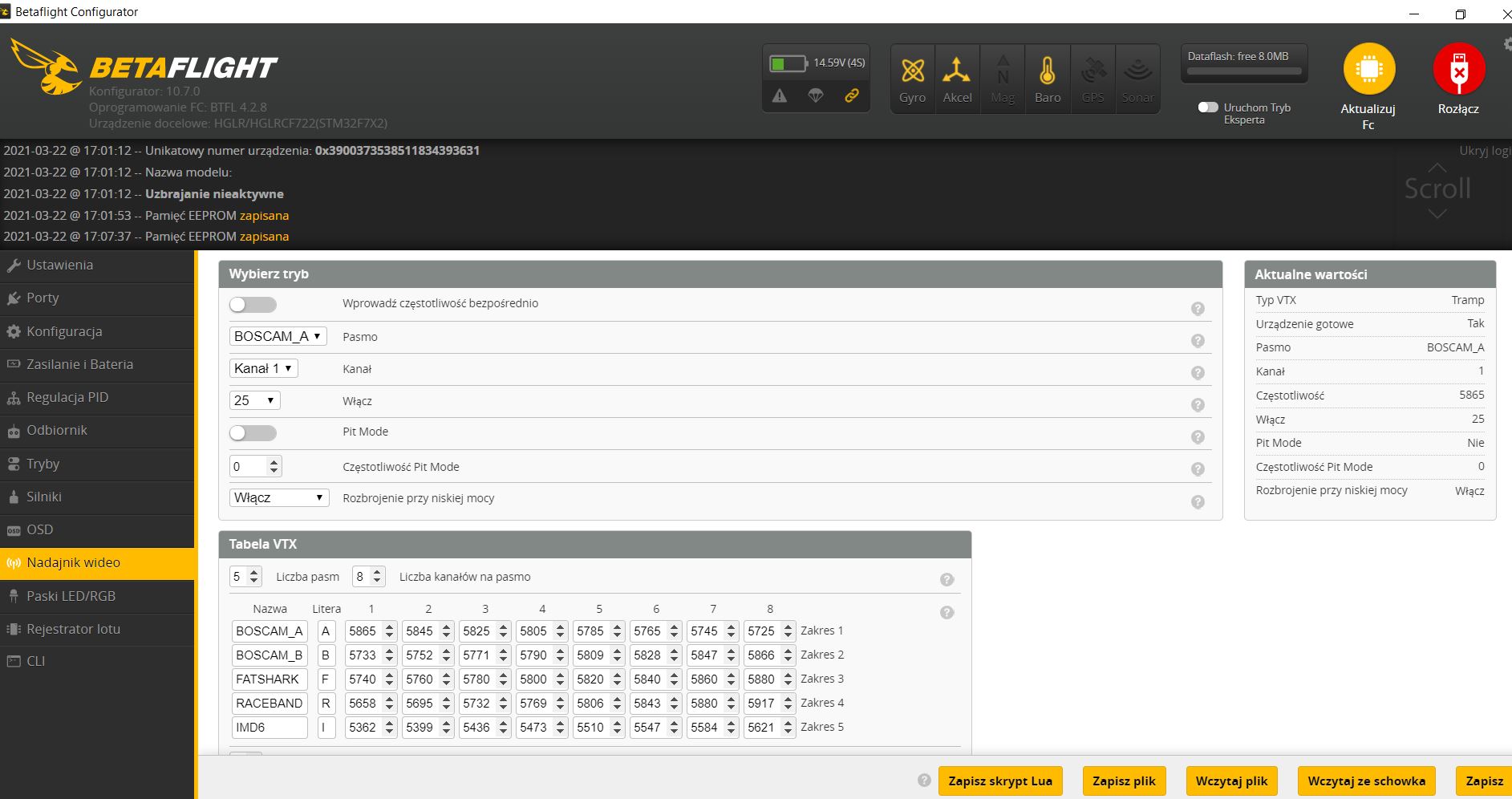The image size is (1512, 799).
Task: Open the Tryby tab
Action: pyautogui.click(x=97, y=464)
